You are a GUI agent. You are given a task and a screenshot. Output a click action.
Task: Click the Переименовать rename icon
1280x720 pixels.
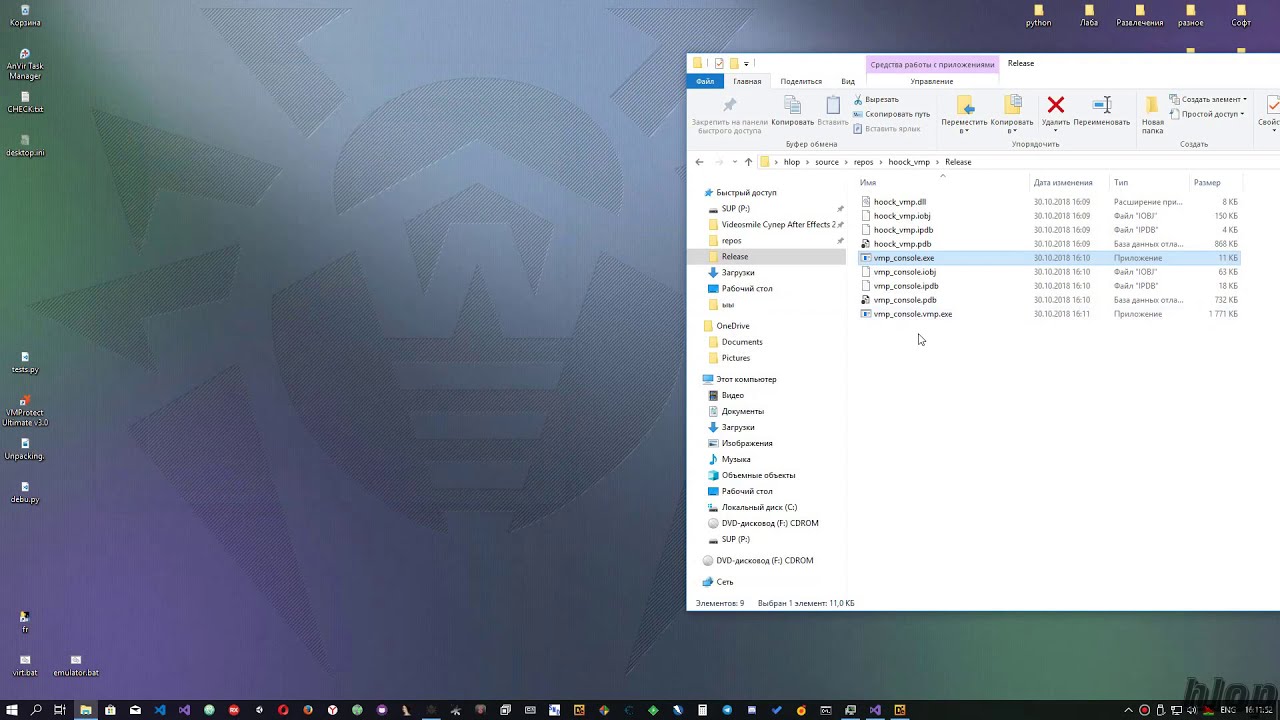tap(1102, 105)
